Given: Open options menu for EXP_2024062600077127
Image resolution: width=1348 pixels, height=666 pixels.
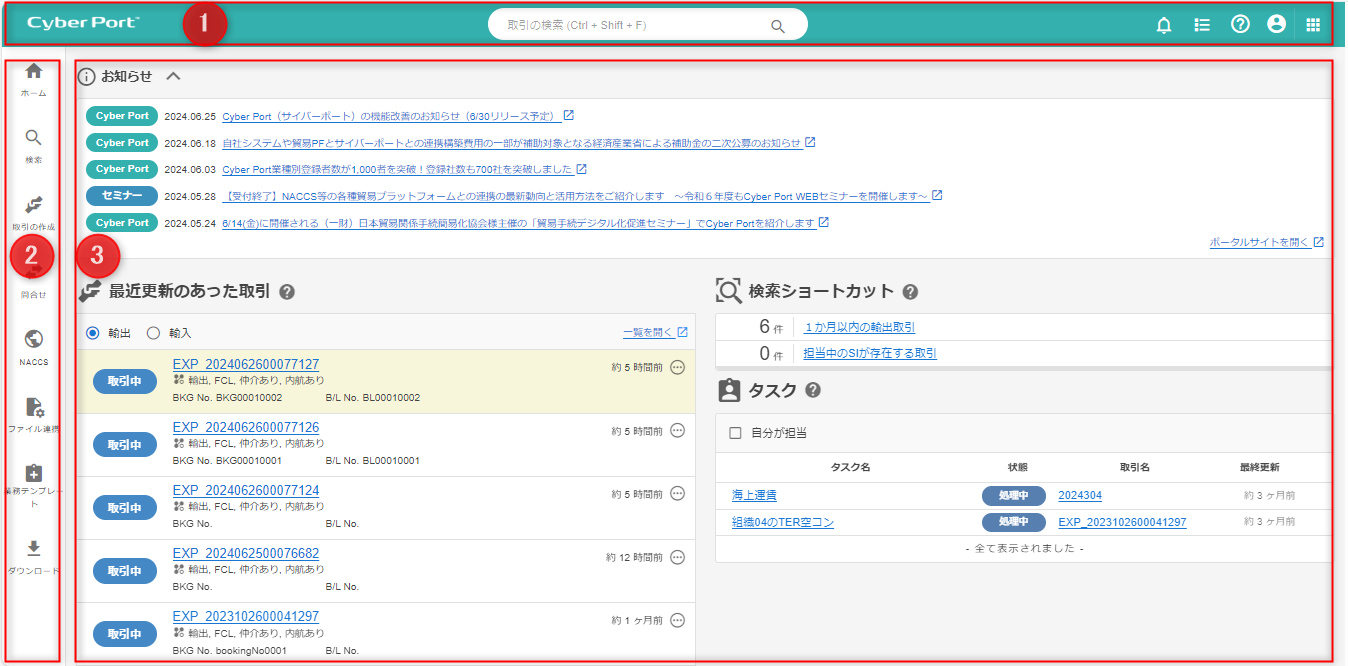Looking at the screenshot, I should [677, 367].
